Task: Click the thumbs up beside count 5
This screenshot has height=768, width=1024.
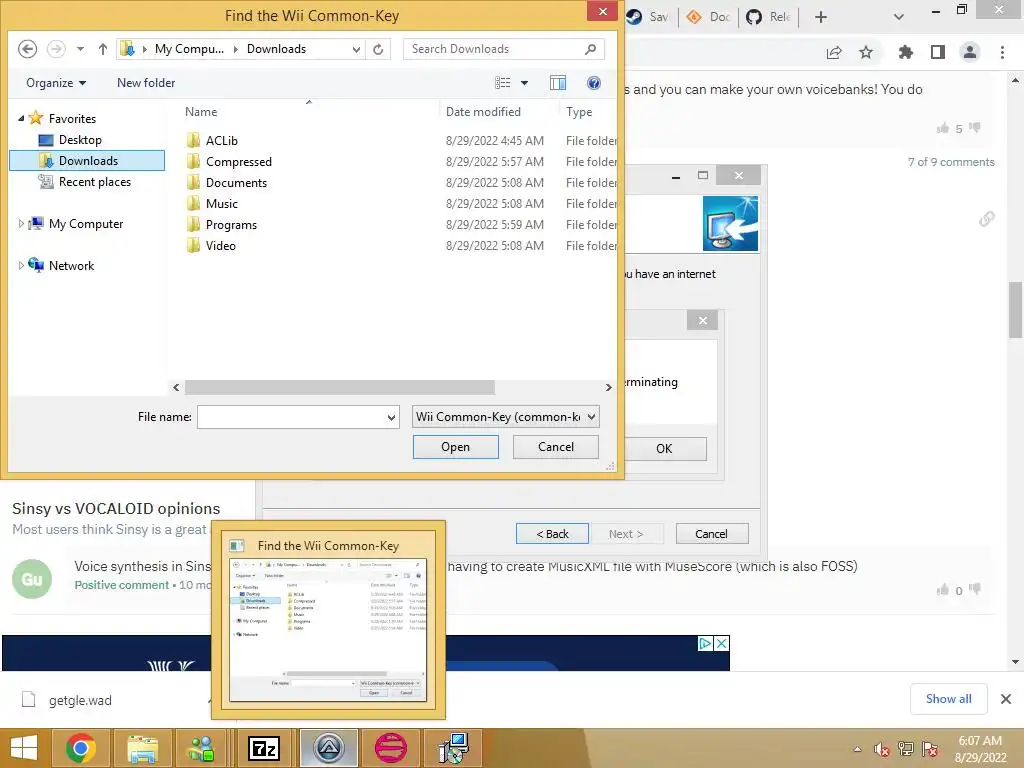Action: click(942, 128)
